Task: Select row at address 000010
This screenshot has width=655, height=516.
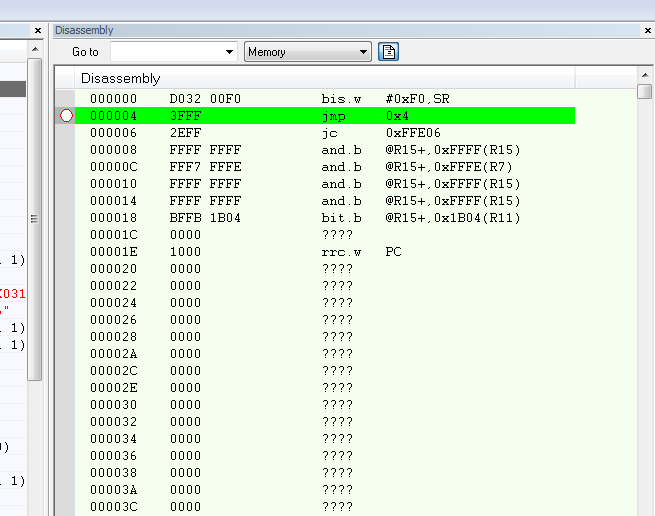Action: tap(325, 184)
